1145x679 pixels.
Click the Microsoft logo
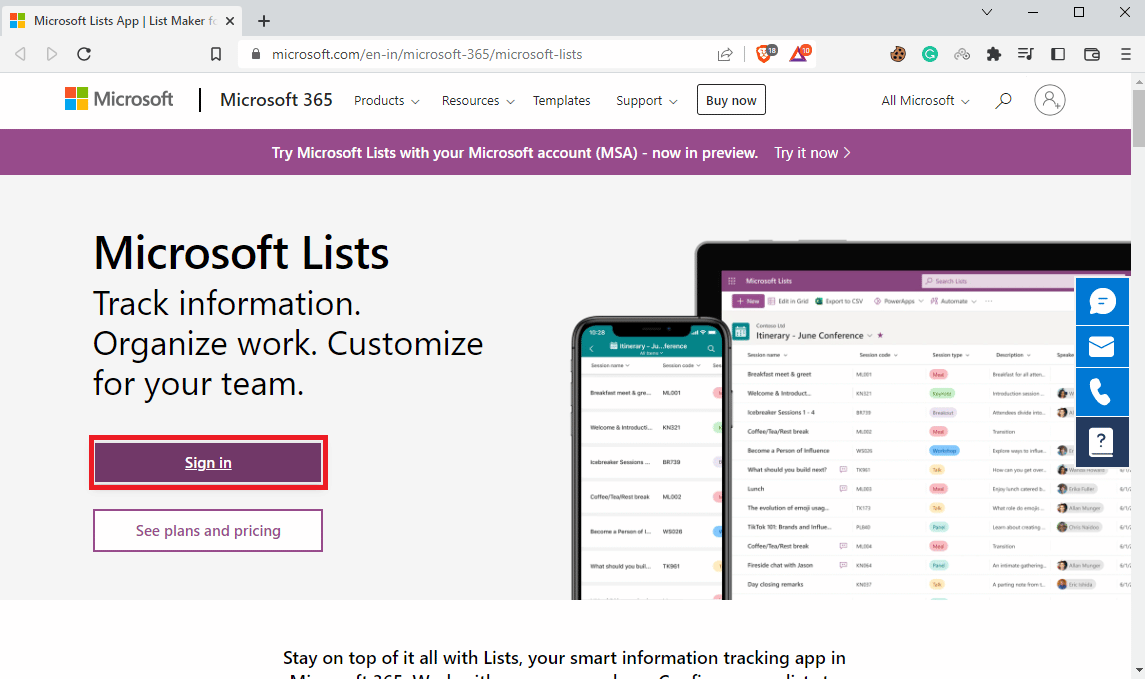(119, 99)
